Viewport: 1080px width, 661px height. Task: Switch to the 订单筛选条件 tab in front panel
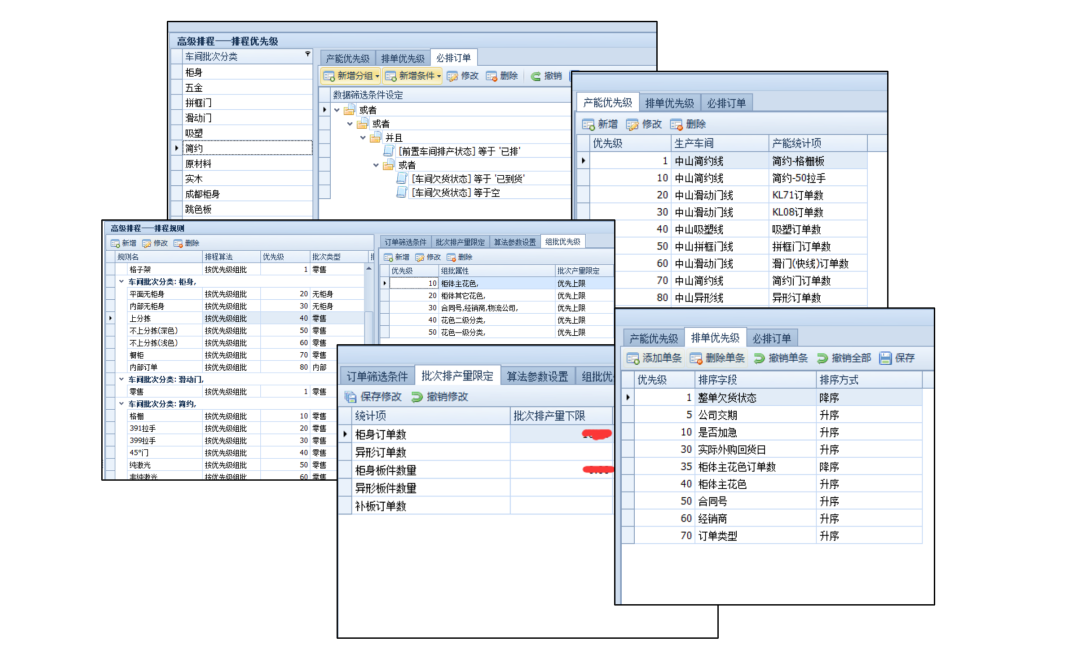(376, 377)
